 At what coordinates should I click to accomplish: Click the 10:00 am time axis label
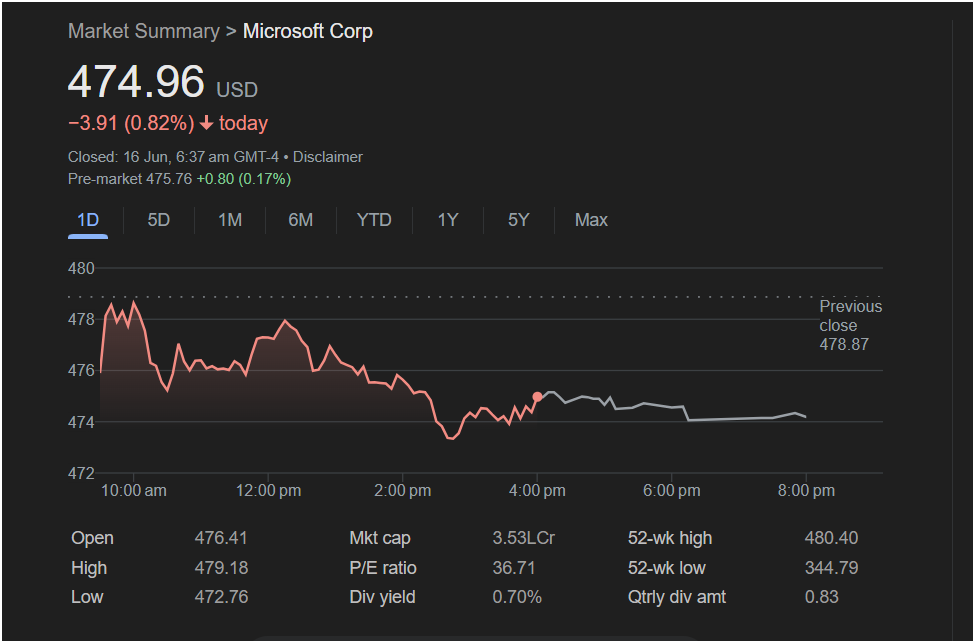coord(134,491)
